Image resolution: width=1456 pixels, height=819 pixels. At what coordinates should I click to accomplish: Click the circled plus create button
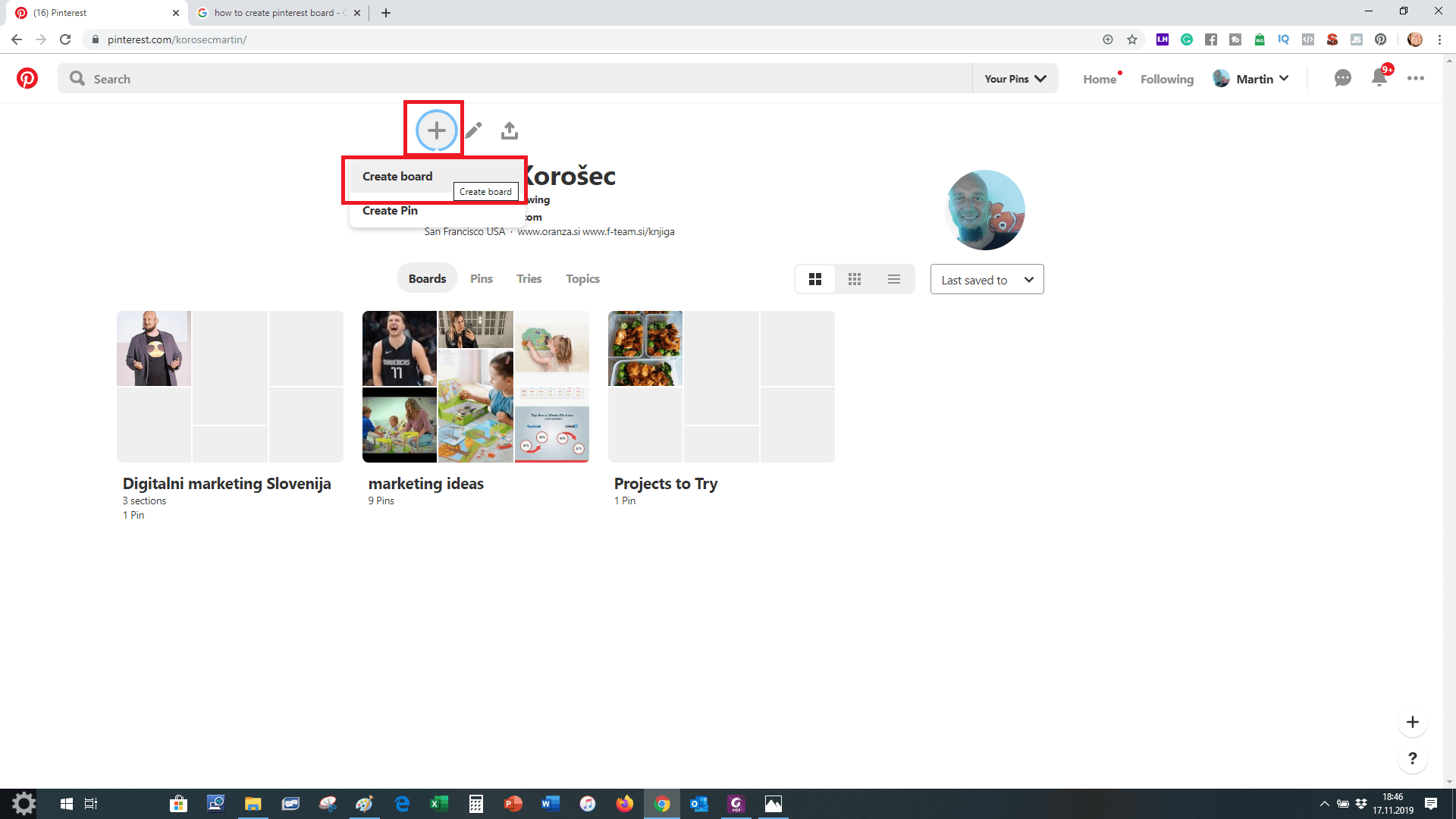436,130
